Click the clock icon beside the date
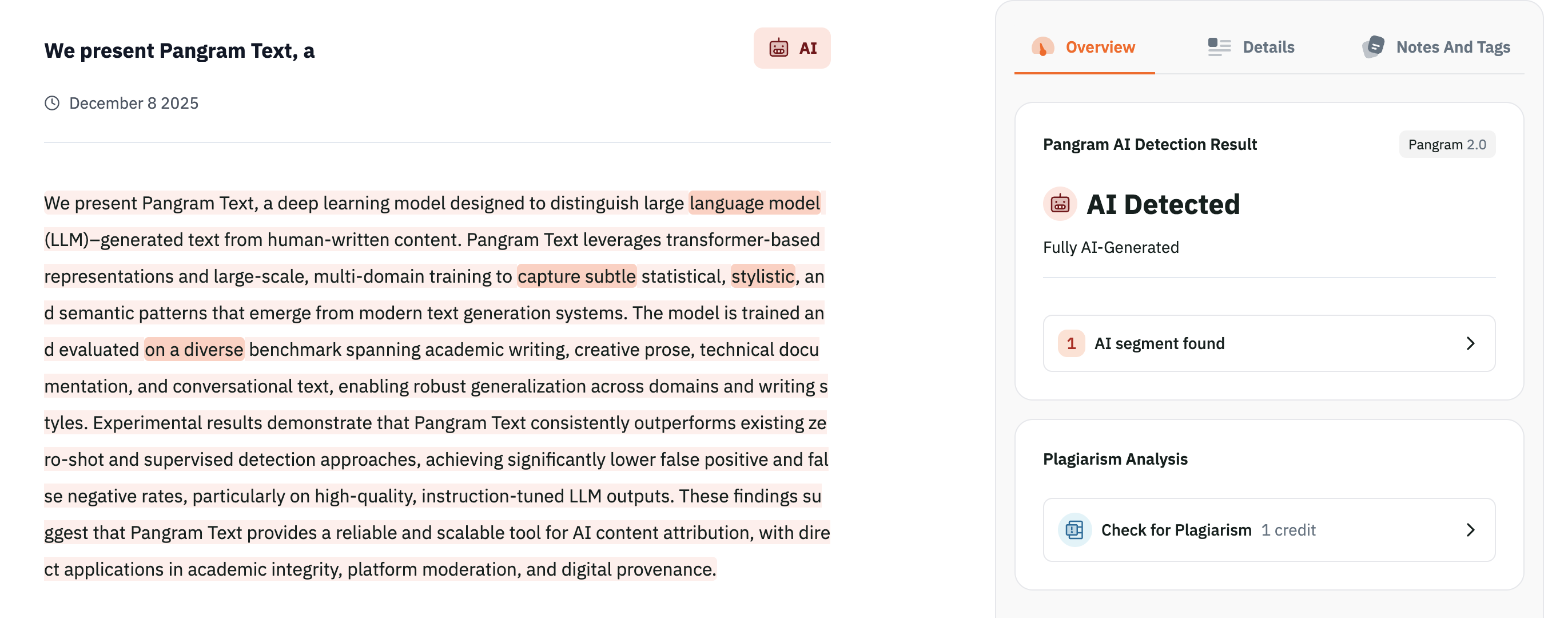The image size is (1568, 618). tap(53, 103)
